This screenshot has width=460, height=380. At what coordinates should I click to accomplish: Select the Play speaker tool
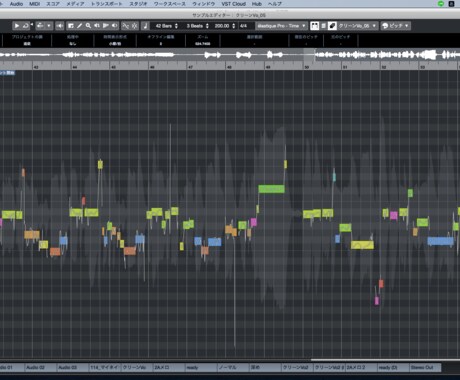pyautogui.click(x=97, y=26)
